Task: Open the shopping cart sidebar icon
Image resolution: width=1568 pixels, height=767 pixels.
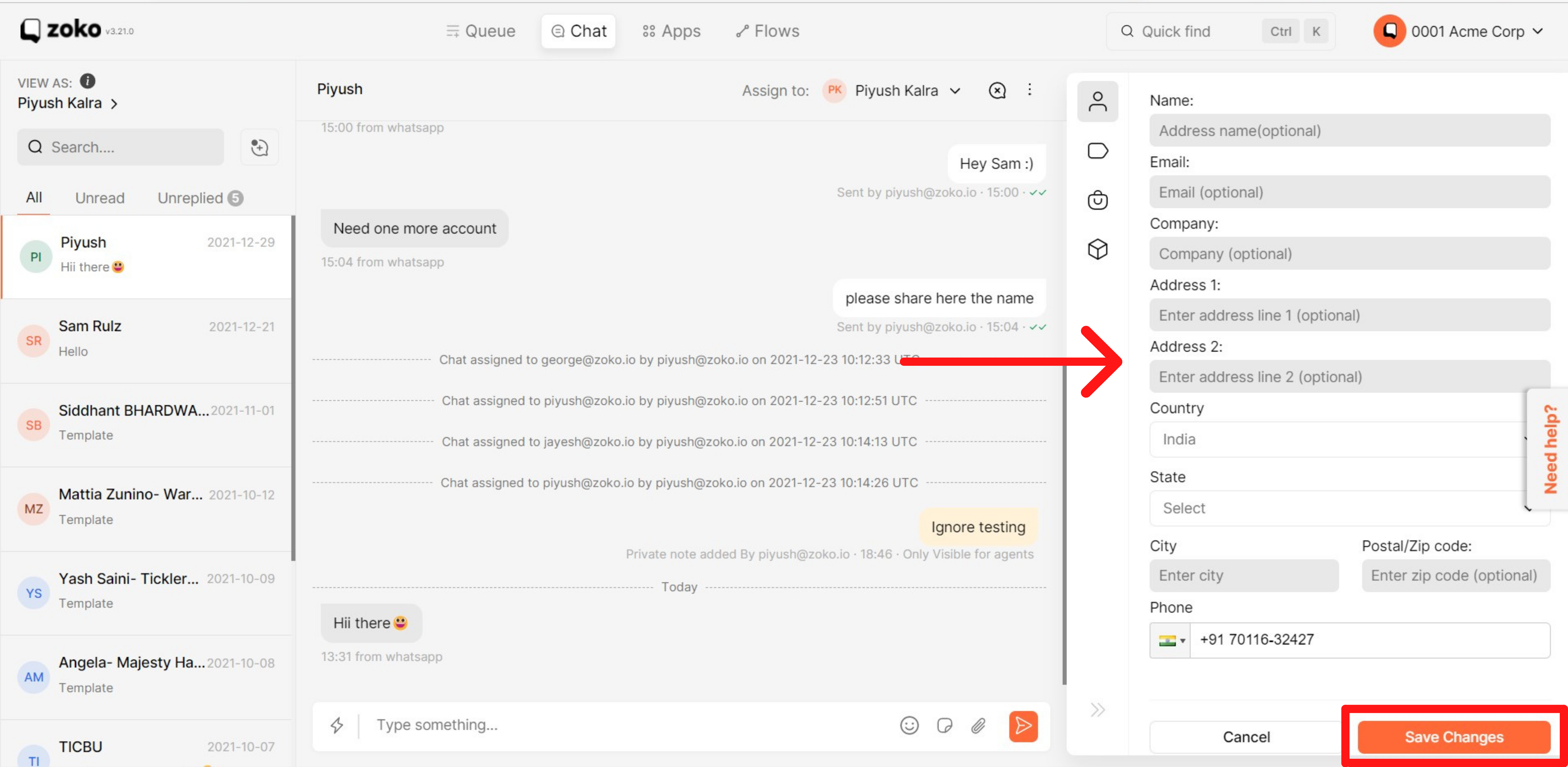Action: pos(1098,200)
